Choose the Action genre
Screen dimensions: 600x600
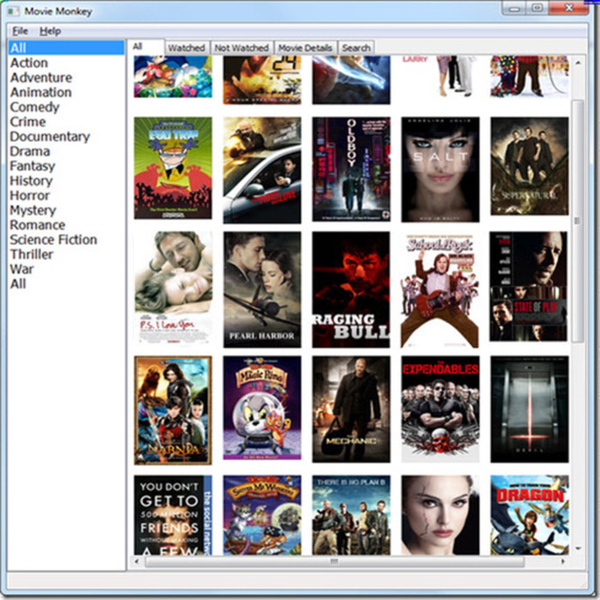[x=29, y=63]
